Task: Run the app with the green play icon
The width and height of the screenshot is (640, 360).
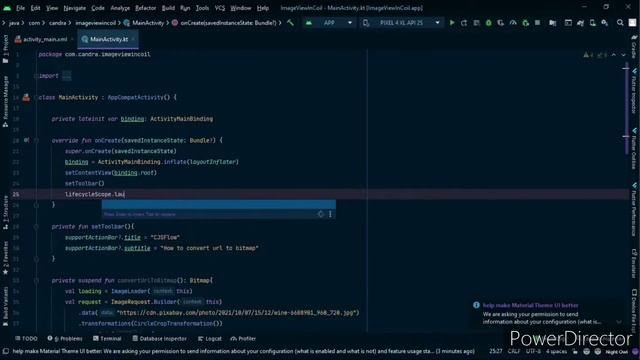Action: 452,23
